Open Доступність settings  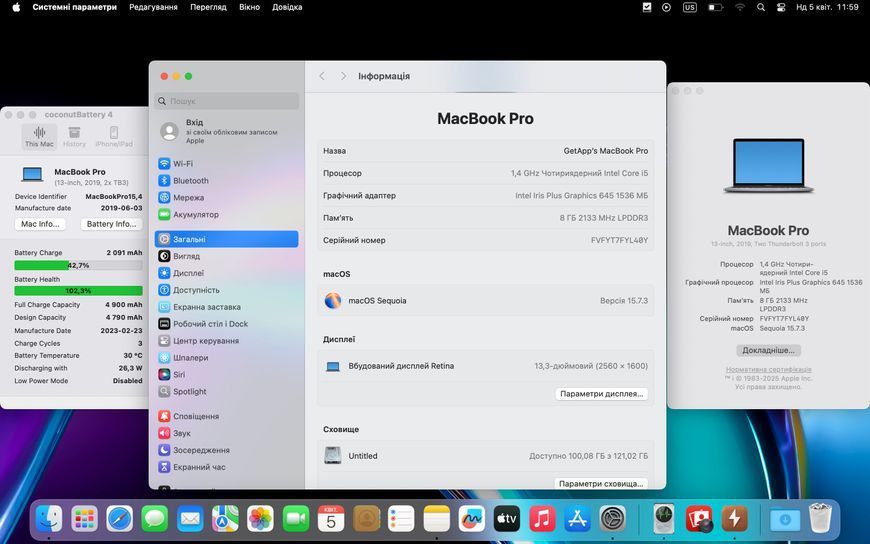(226, 290)
